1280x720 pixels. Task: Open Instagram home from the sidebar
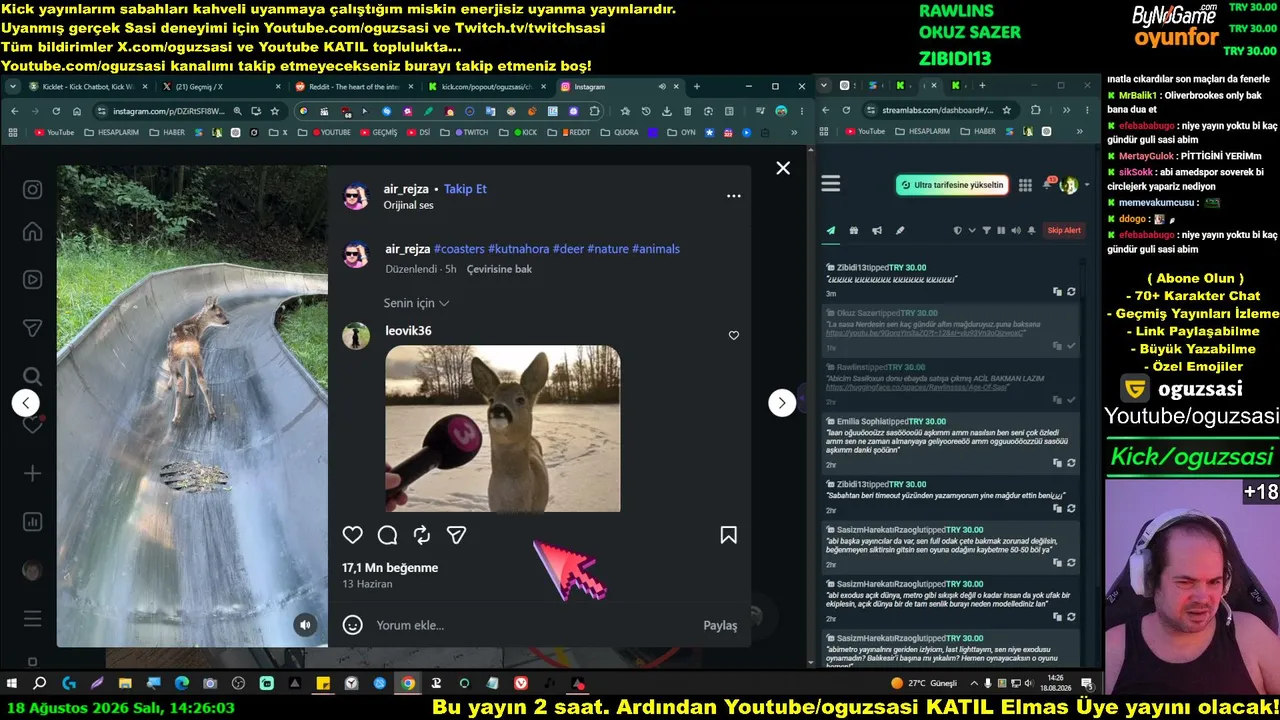(33, 232)
